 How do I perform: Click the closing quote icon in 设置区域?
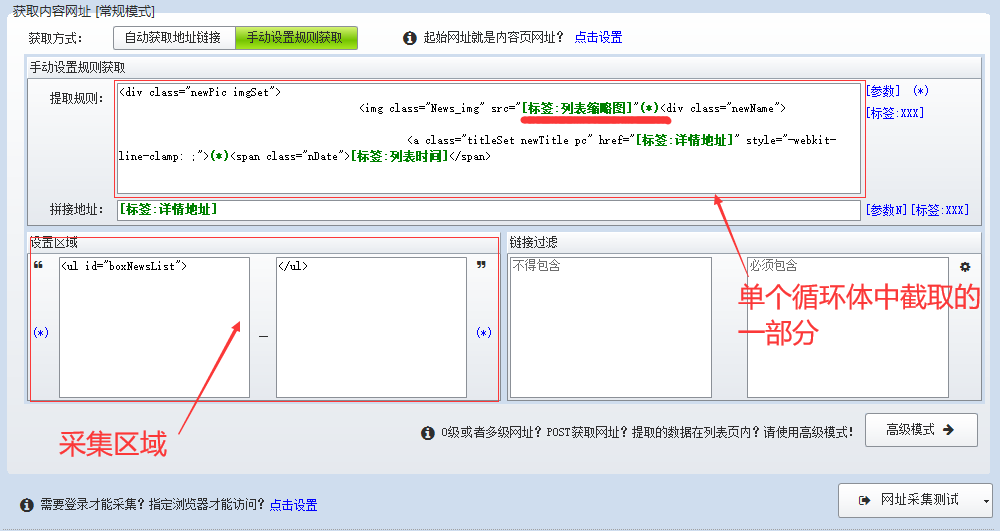click(x=482, y=266)
